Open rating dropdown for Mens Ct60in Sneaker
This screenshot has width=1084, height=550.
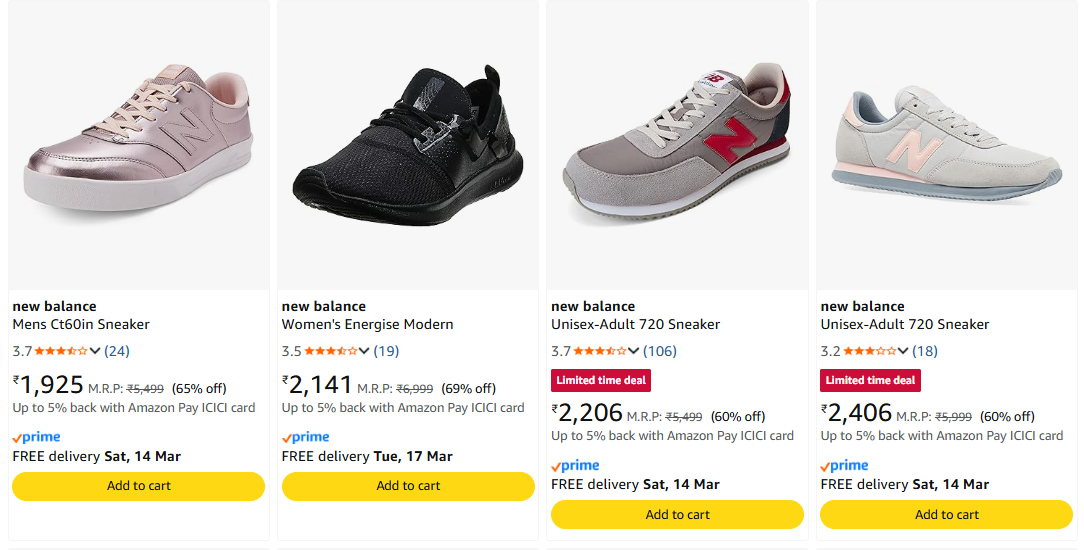tap(95, 351)
